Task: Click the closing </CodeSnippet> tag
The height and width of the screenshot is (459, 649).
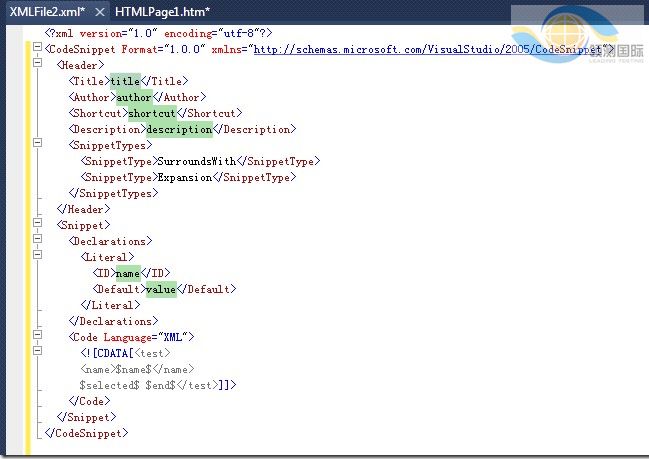Action: pyautogui.click(x=87, y=433)
